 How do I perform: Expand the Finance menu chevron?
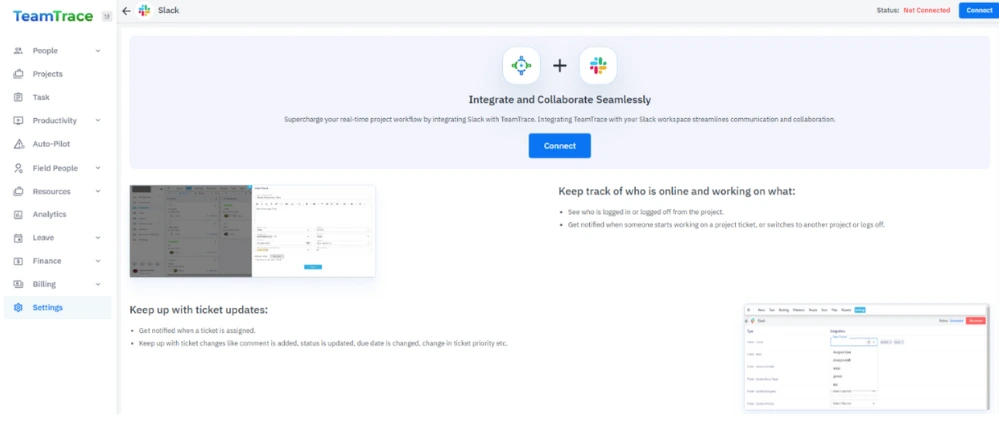click(98, 261)
